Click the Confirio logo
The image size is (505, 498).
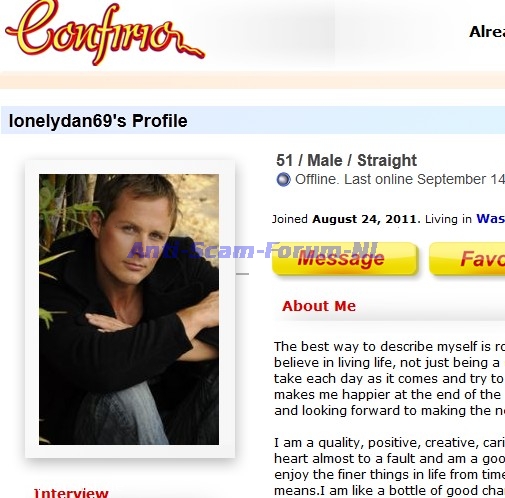click(105, 32)
